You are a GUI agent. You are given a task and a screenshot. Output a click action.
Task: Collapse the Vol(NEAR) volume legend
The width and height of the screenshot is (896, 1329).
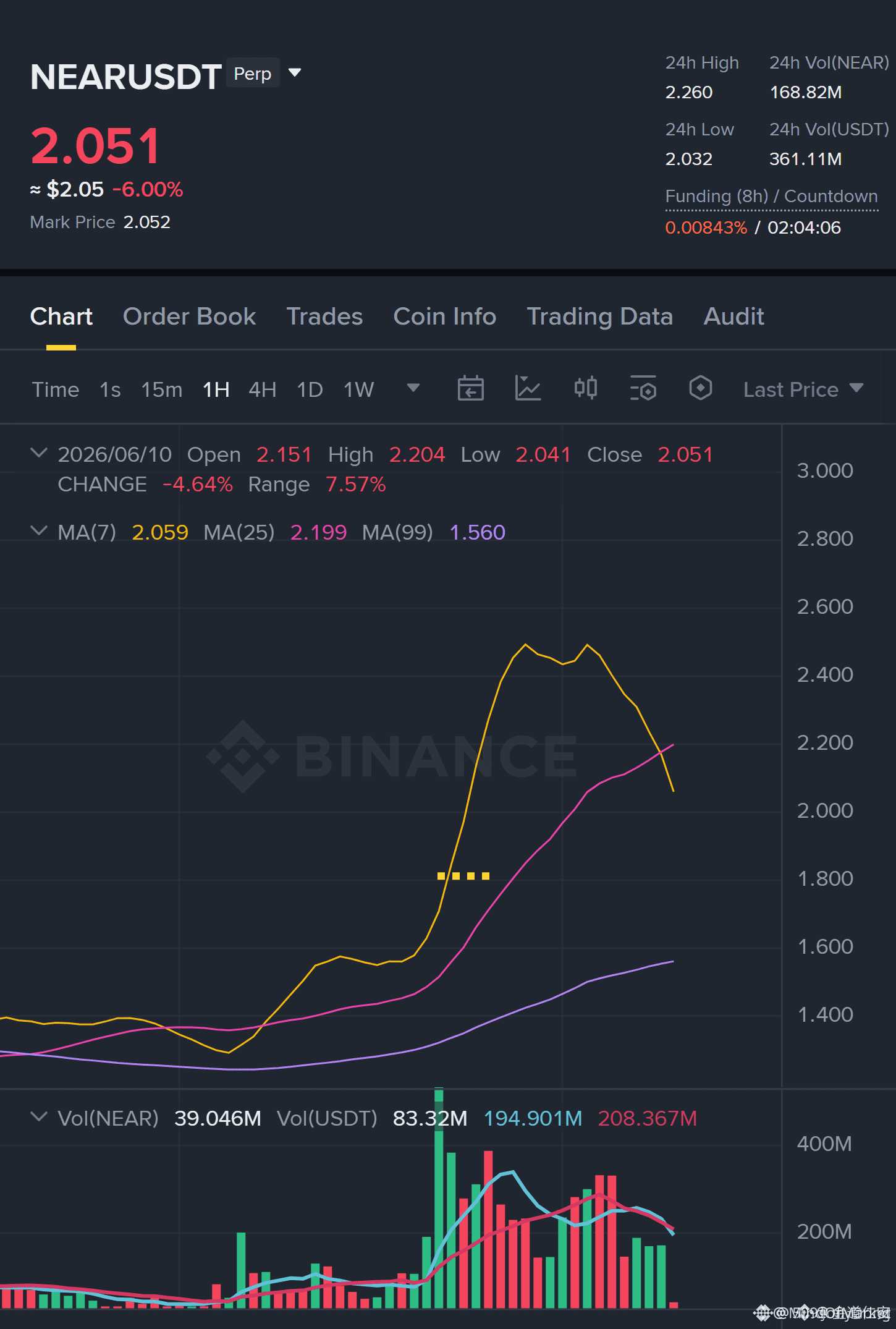[38, 1118]
